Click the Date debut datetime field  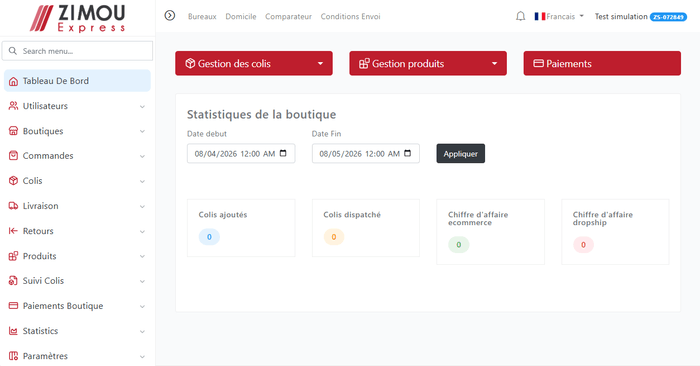(241, 154)
